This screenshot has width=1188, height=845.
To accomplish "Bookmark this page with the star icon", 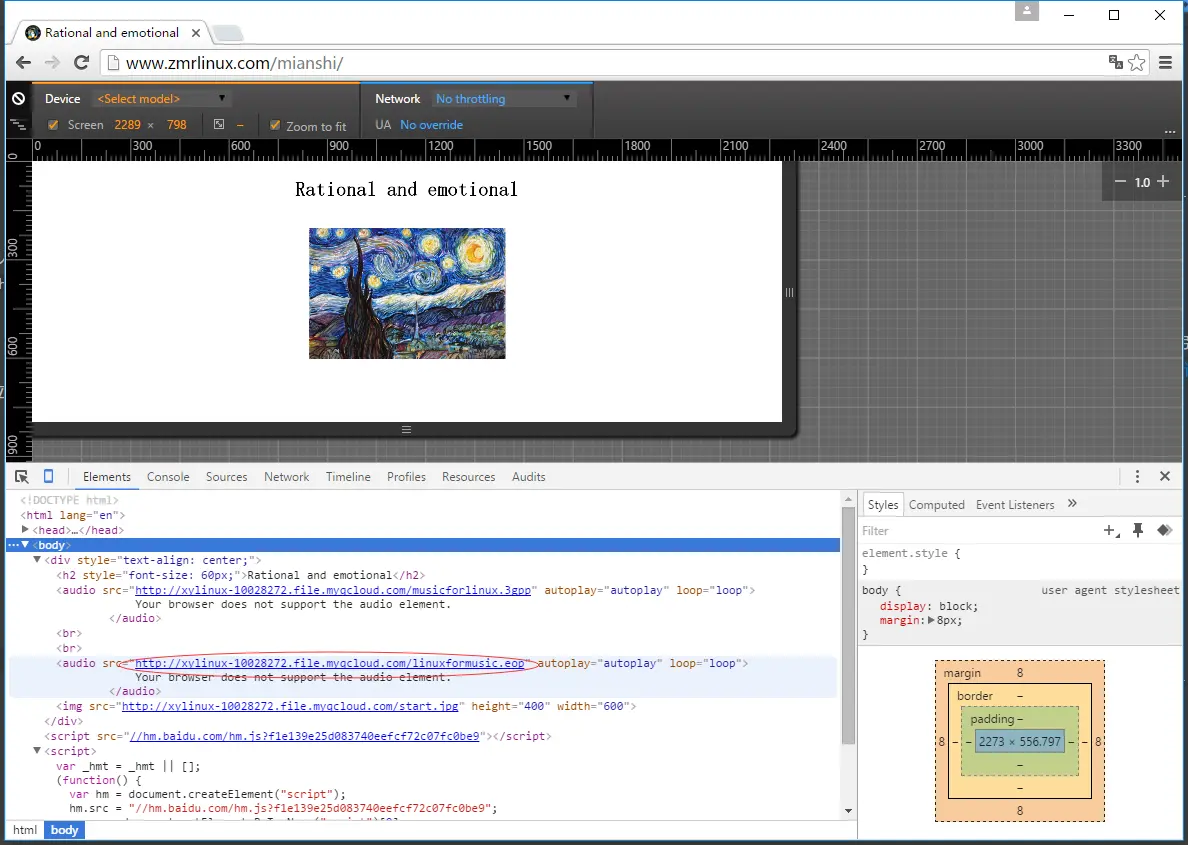I will [1136, 63].
